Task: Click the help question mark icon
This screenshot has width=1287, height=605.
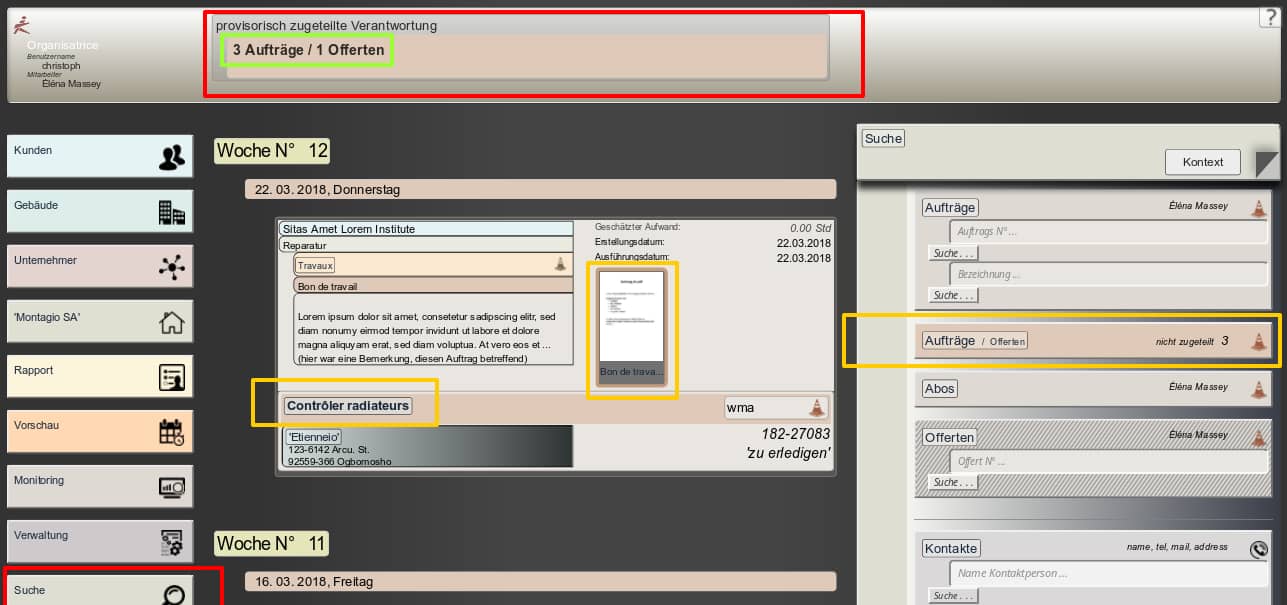Action: click(x=1267, y=17)
